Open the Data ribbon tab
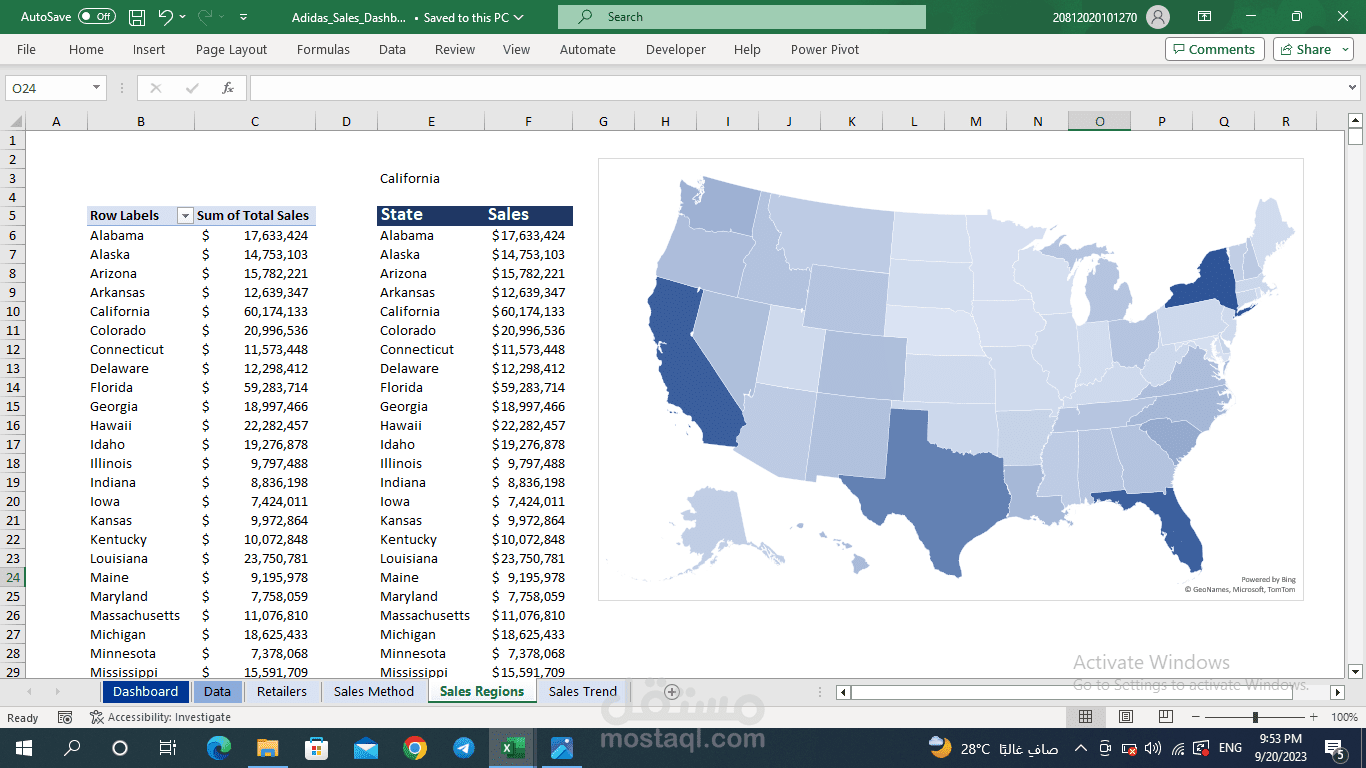The width and height of the screenshot is (1366, 768). pos(392,49)
